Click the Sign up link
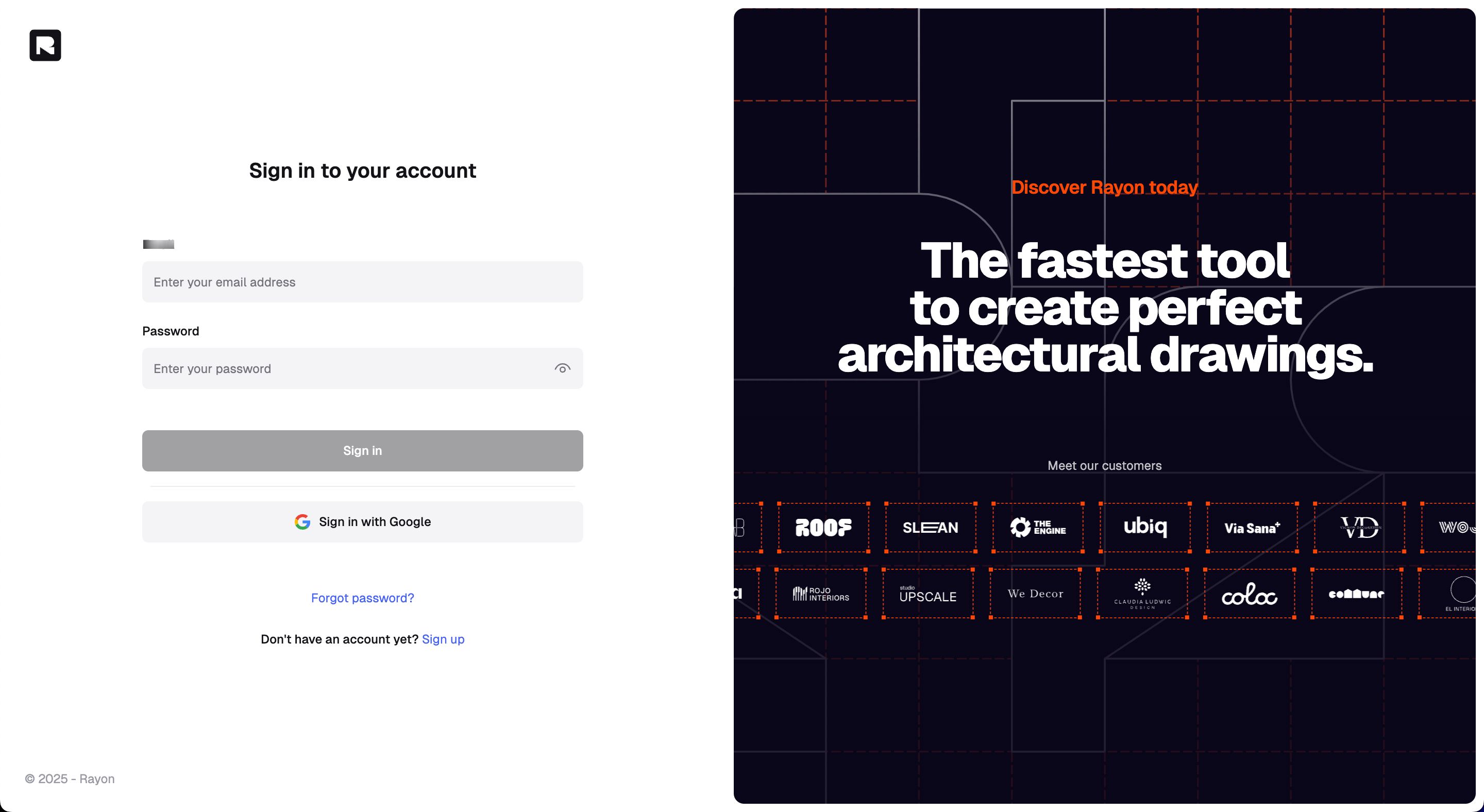This screenshot has width=1484, height=812. click(x=442, y=638)
